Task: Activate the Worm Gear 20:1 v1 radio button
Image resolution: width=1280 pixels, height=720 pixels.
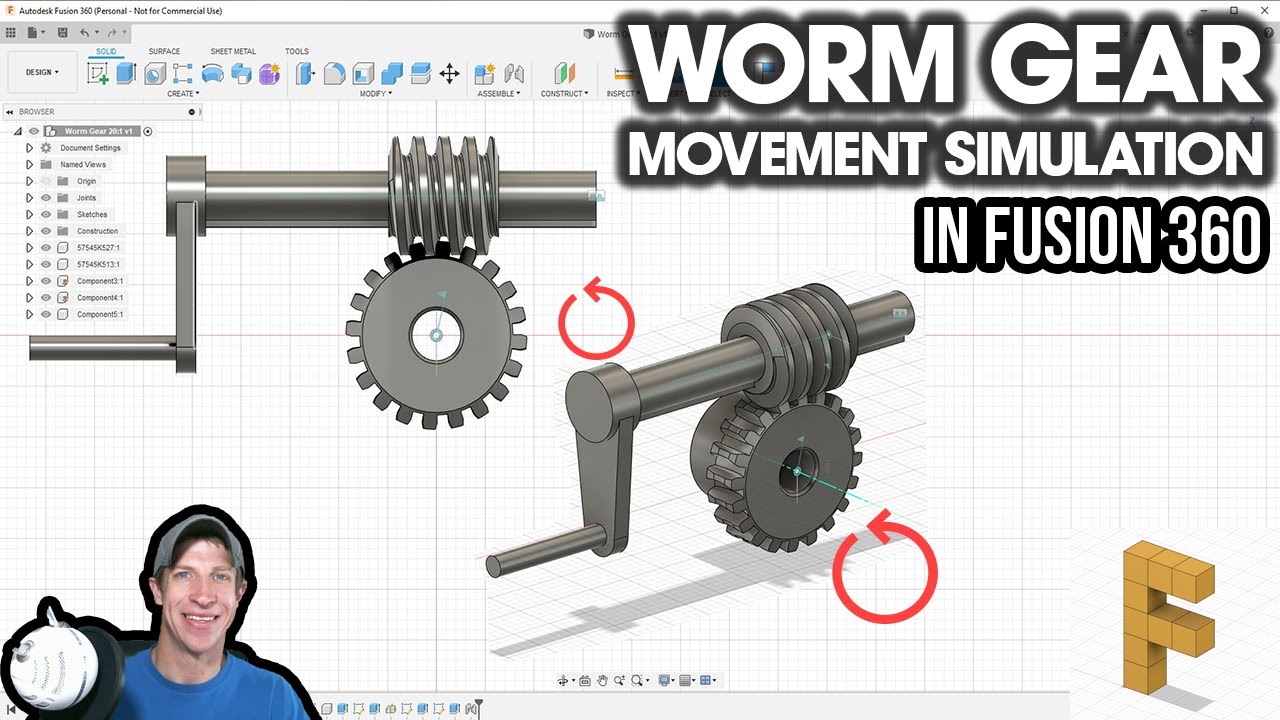Action: pyautogui.click(x=148, y=131)
